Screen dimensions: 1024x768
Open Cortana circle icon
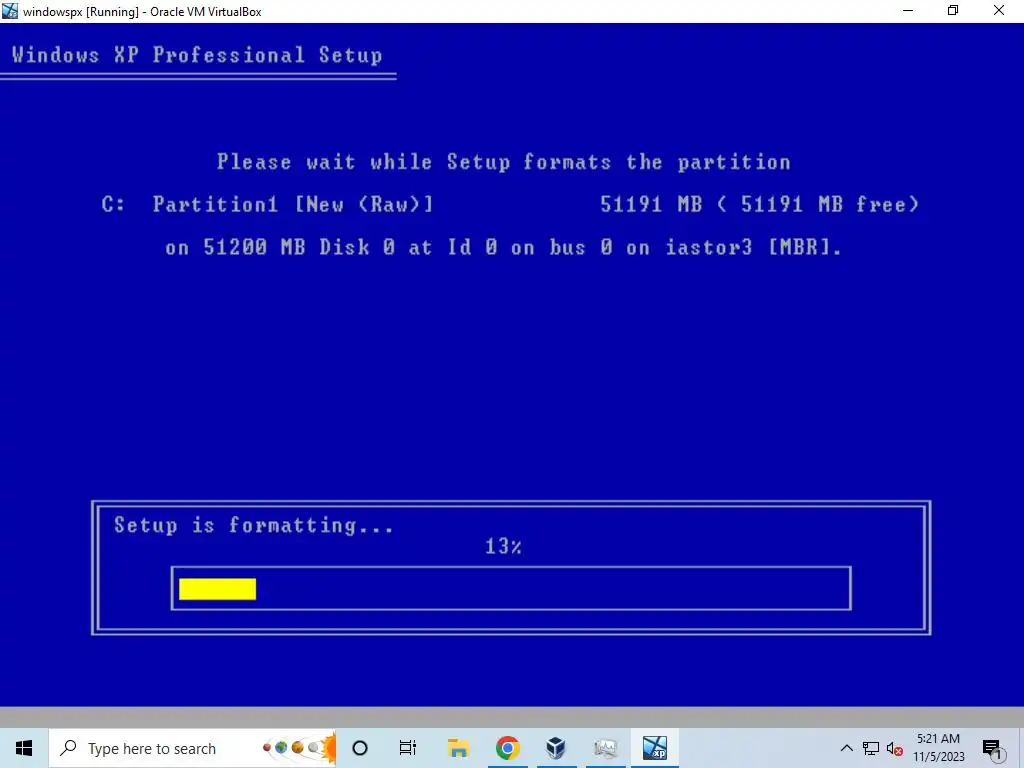[360, 748]
